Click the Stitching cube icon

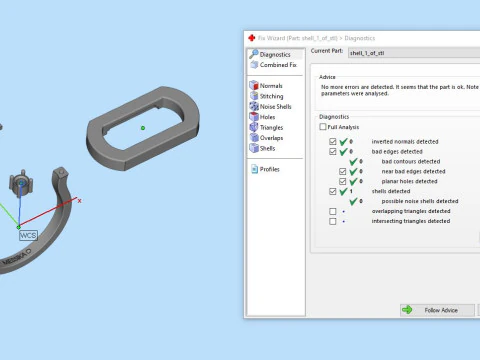point(254,96)
